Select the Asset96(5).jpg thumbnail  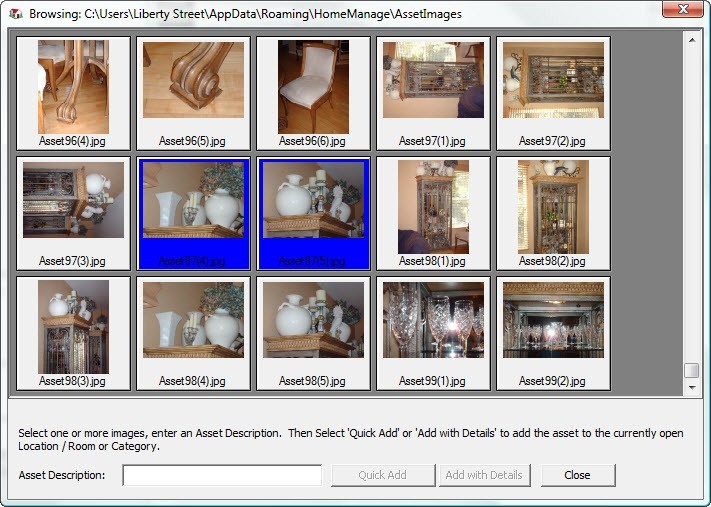tap(193, 93)
